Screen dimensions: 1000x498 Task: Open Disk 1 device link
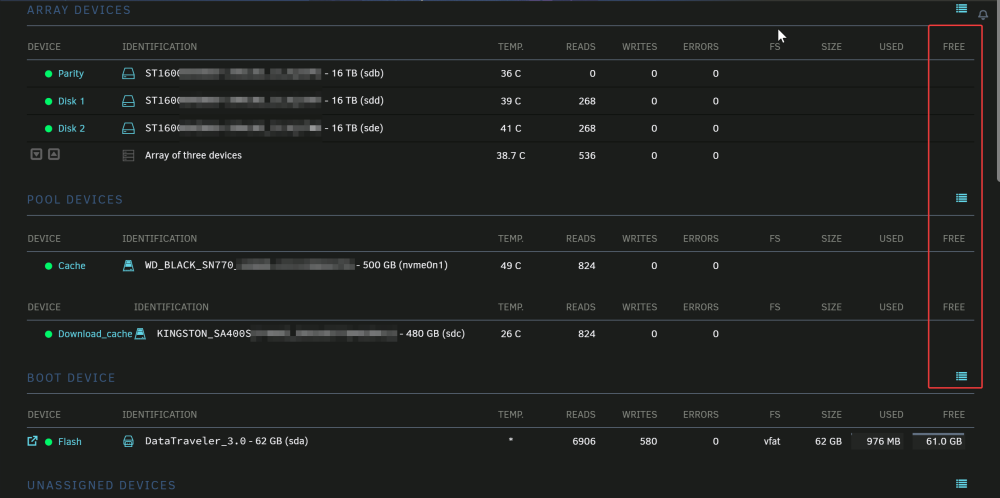click(x=71, y=101)
